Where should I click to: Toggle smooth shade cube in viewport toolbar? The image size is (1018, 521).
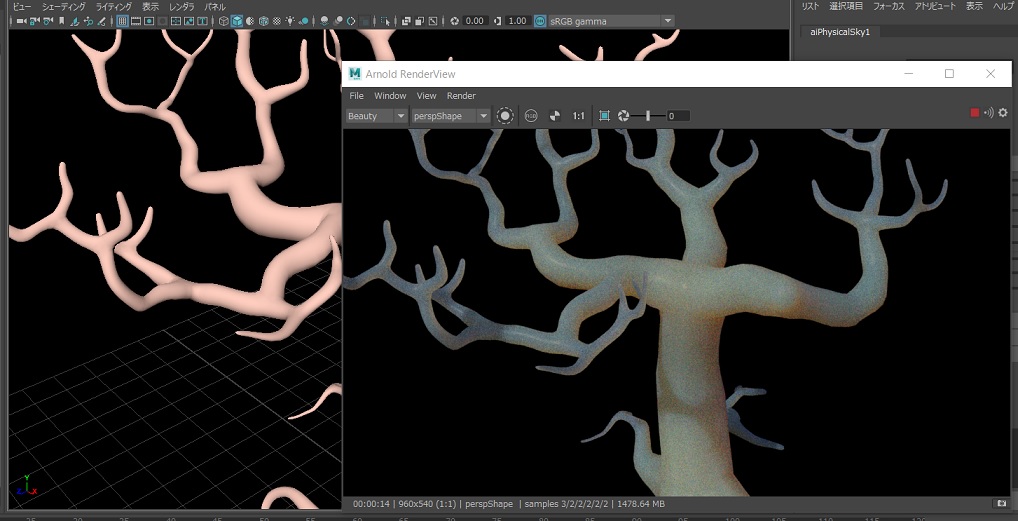pyautogui.click(x=237, y=21)
